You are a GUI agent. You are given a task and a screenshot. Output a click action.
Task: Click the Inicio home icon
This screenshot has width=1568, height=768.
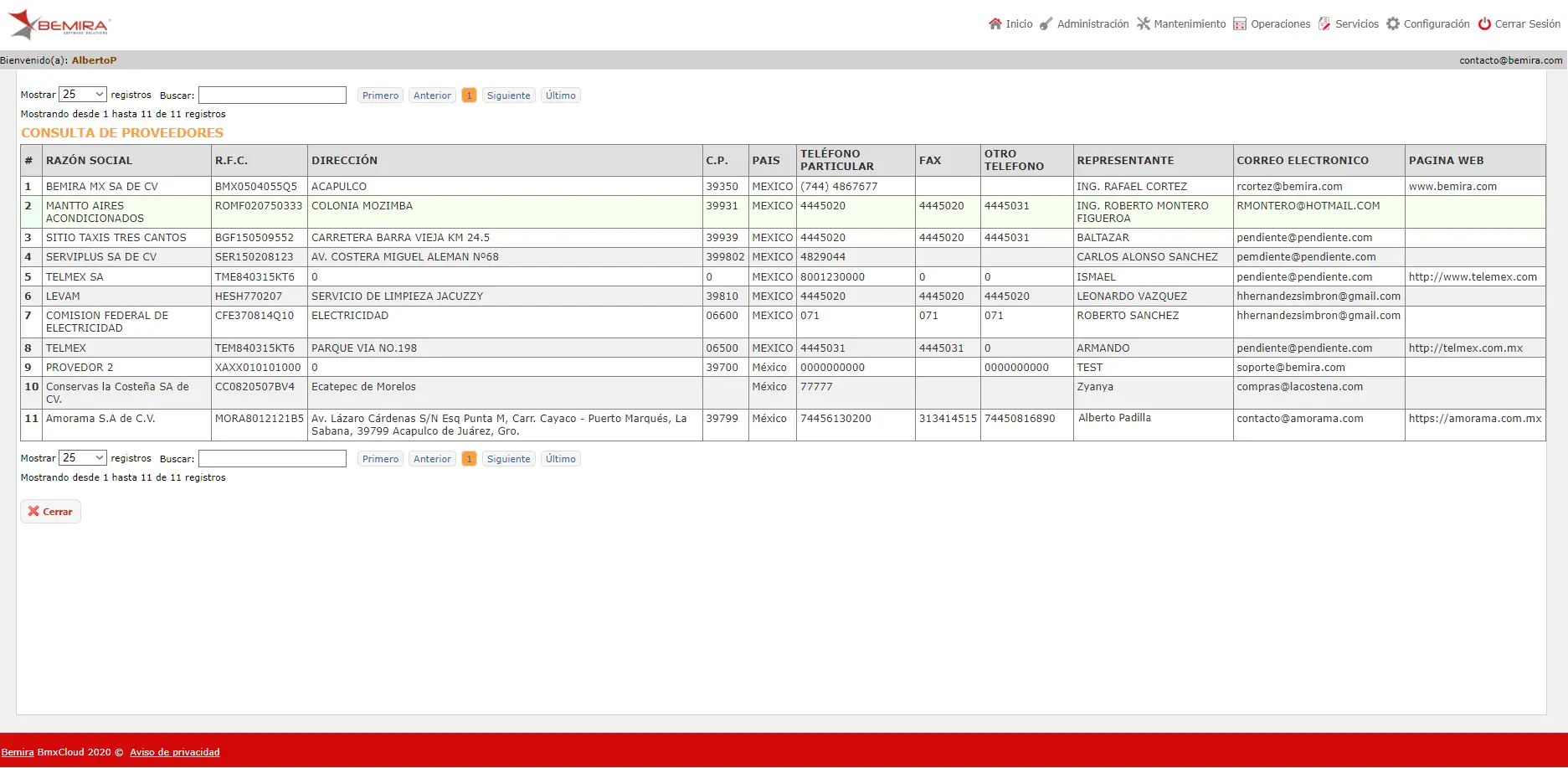pyautogui.click(x=995, y=23)
